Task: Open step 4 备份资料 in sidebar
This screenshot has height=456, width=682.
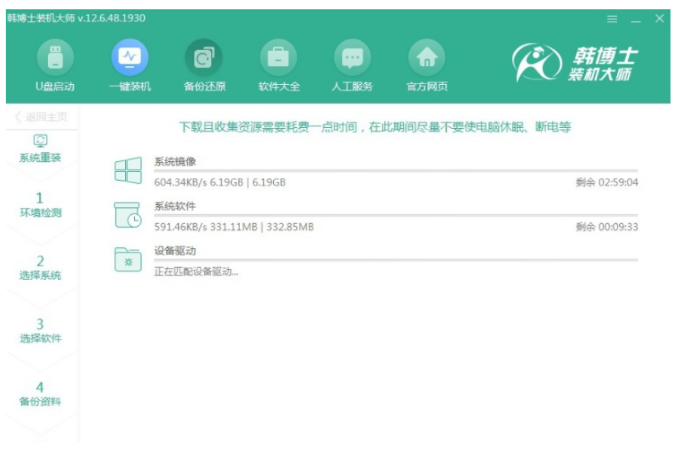Action: coord(41,393)
